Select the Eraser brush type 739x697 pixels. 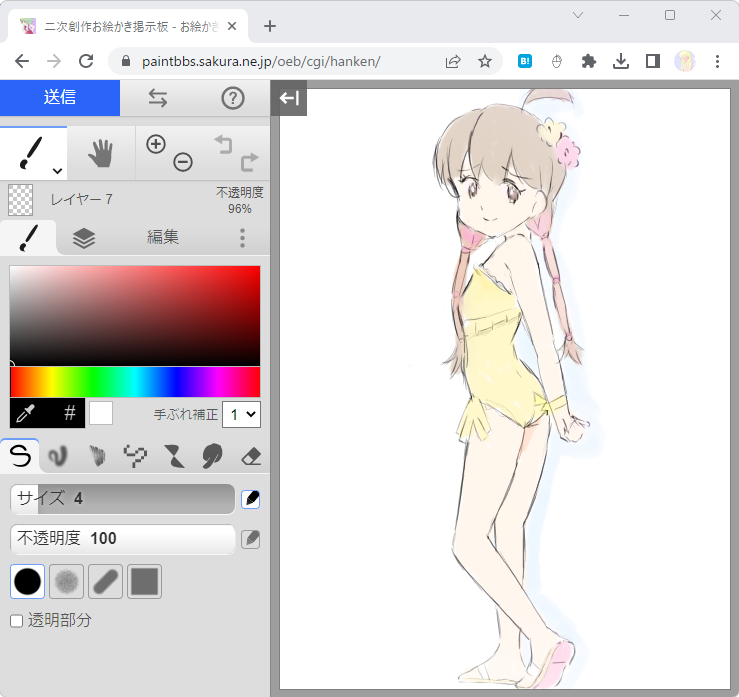[x=252, y=457]
